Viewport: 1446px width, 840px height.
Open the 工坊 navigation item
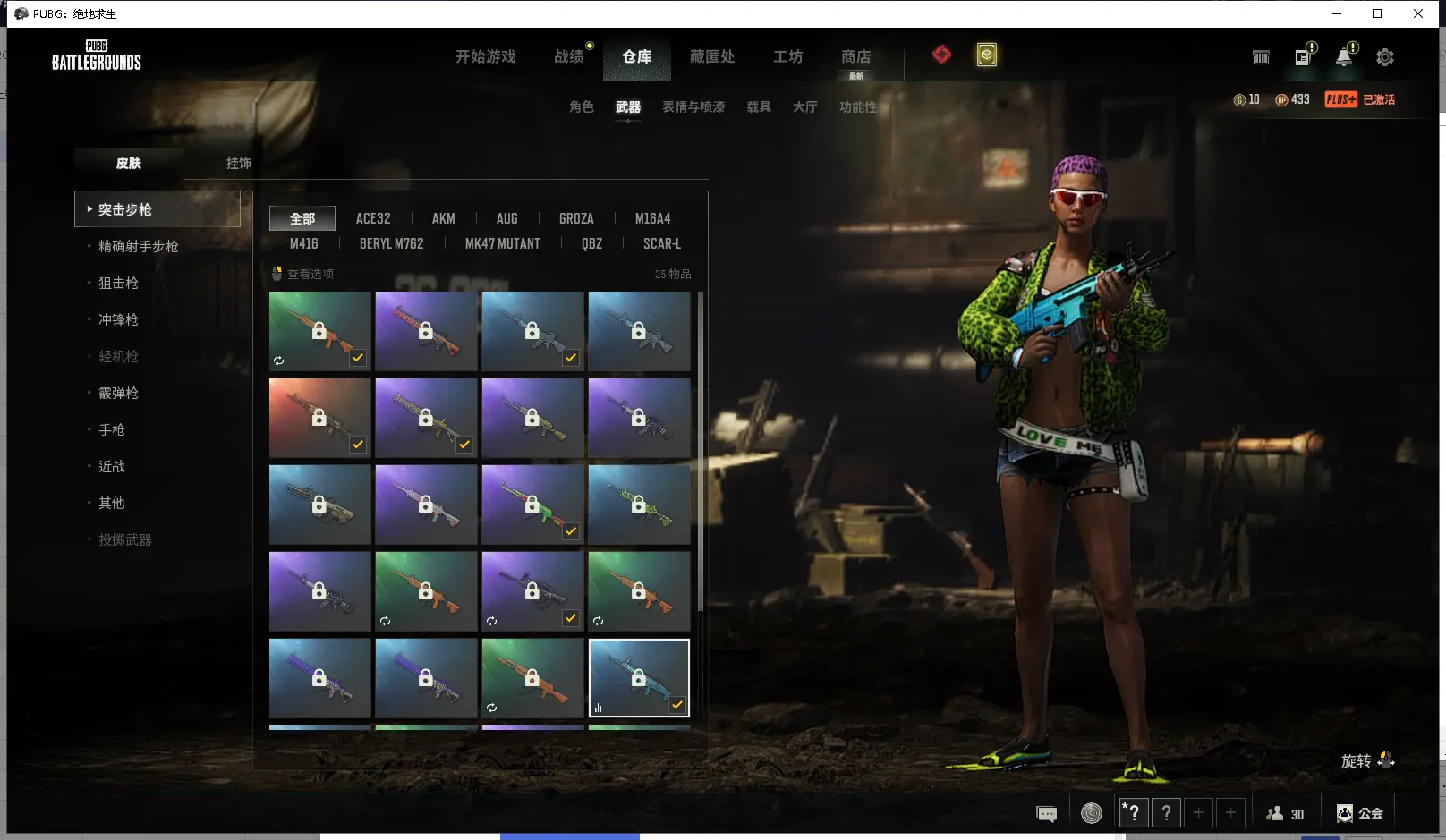click(788, 56)
